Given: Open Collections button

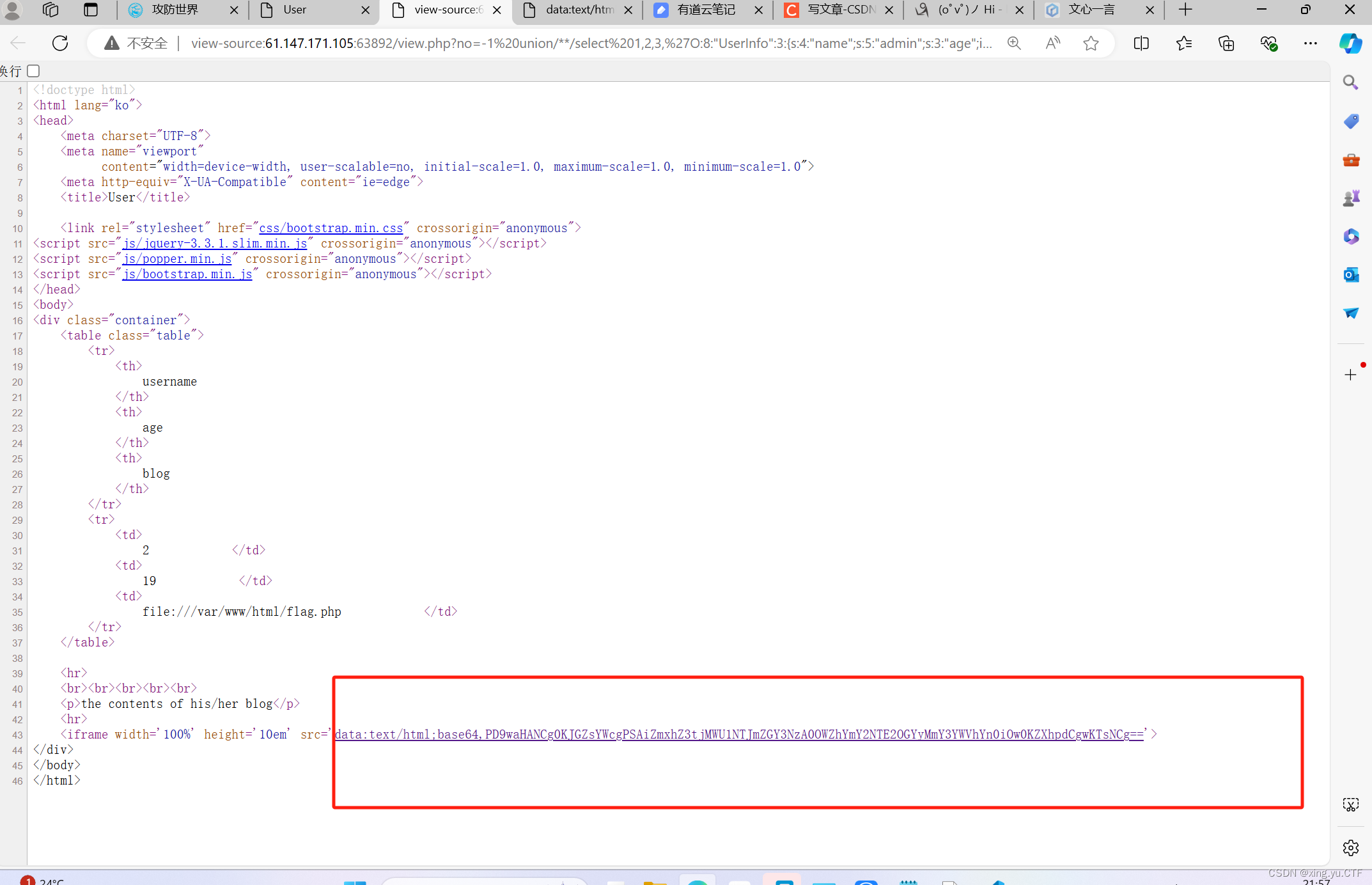Looking at the screenshot, I should 1226,43.
